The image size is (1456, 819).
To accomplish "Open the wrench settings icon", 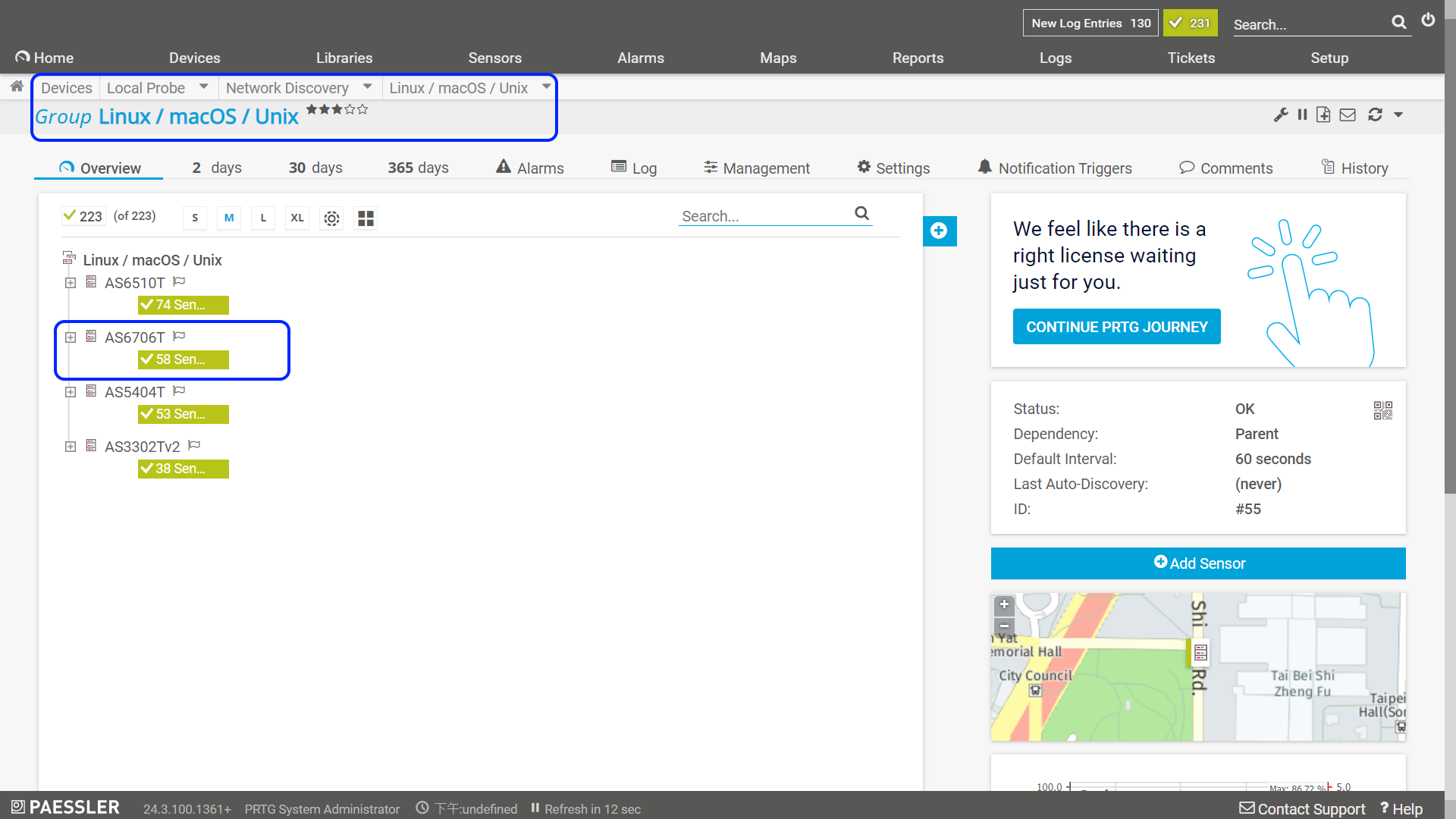I will [x=1281, y=115].
